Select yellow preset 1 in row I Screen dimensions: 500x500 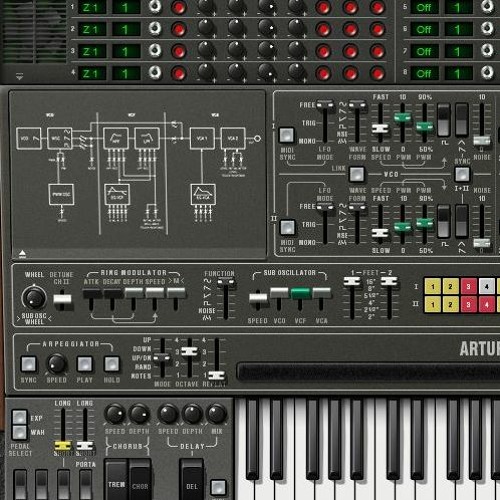click(x=433, y=286)
